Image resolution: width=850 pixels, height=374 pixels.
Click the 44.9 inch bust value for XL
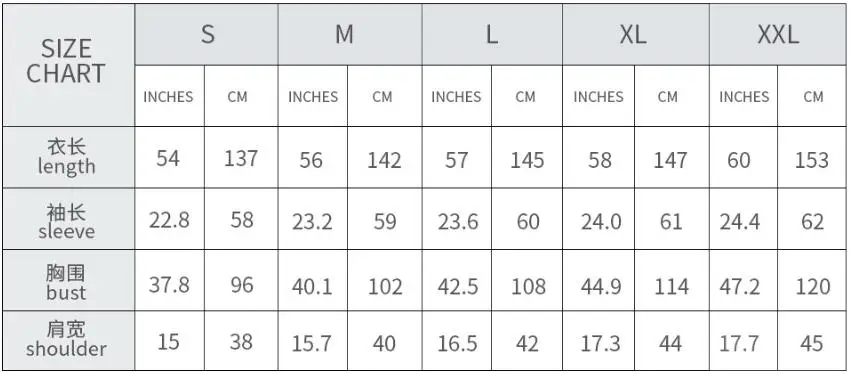point(601,286)
